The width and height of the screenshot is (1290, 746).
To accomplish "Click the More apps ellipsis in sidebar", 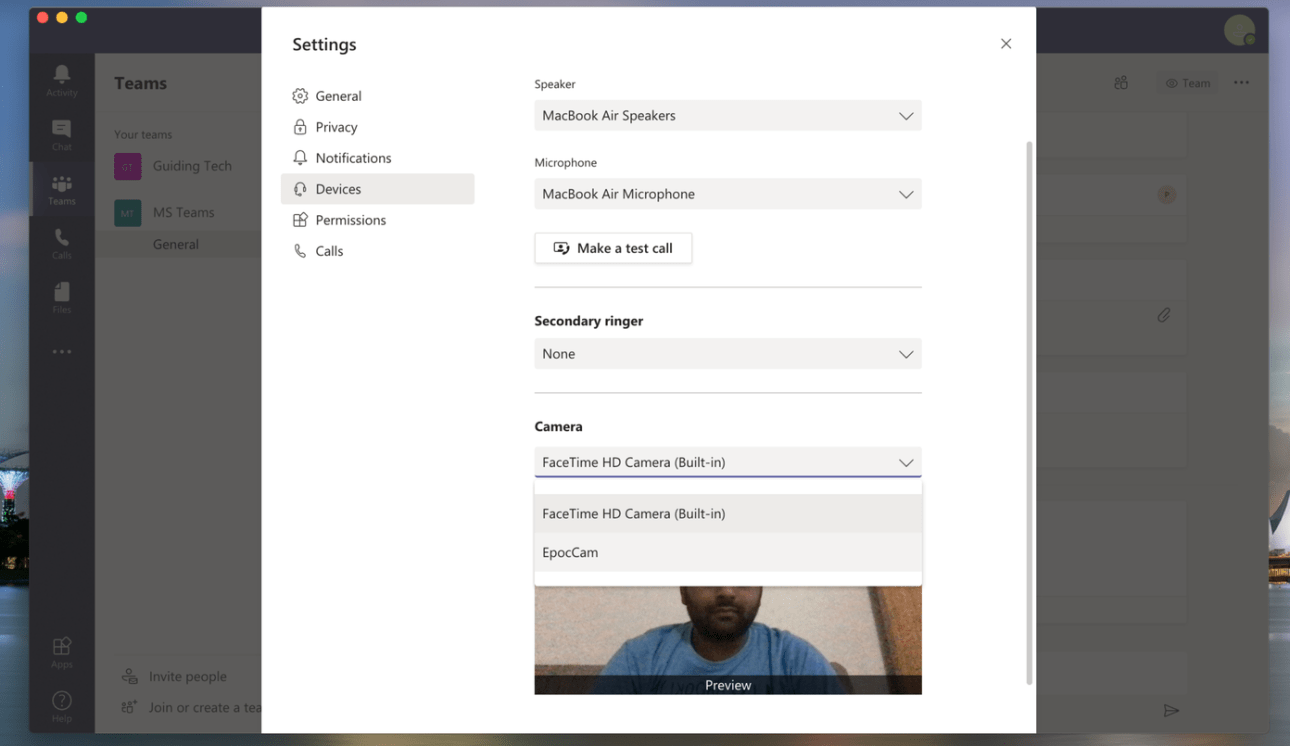I will pyautogui.click(x=61, y=352).
